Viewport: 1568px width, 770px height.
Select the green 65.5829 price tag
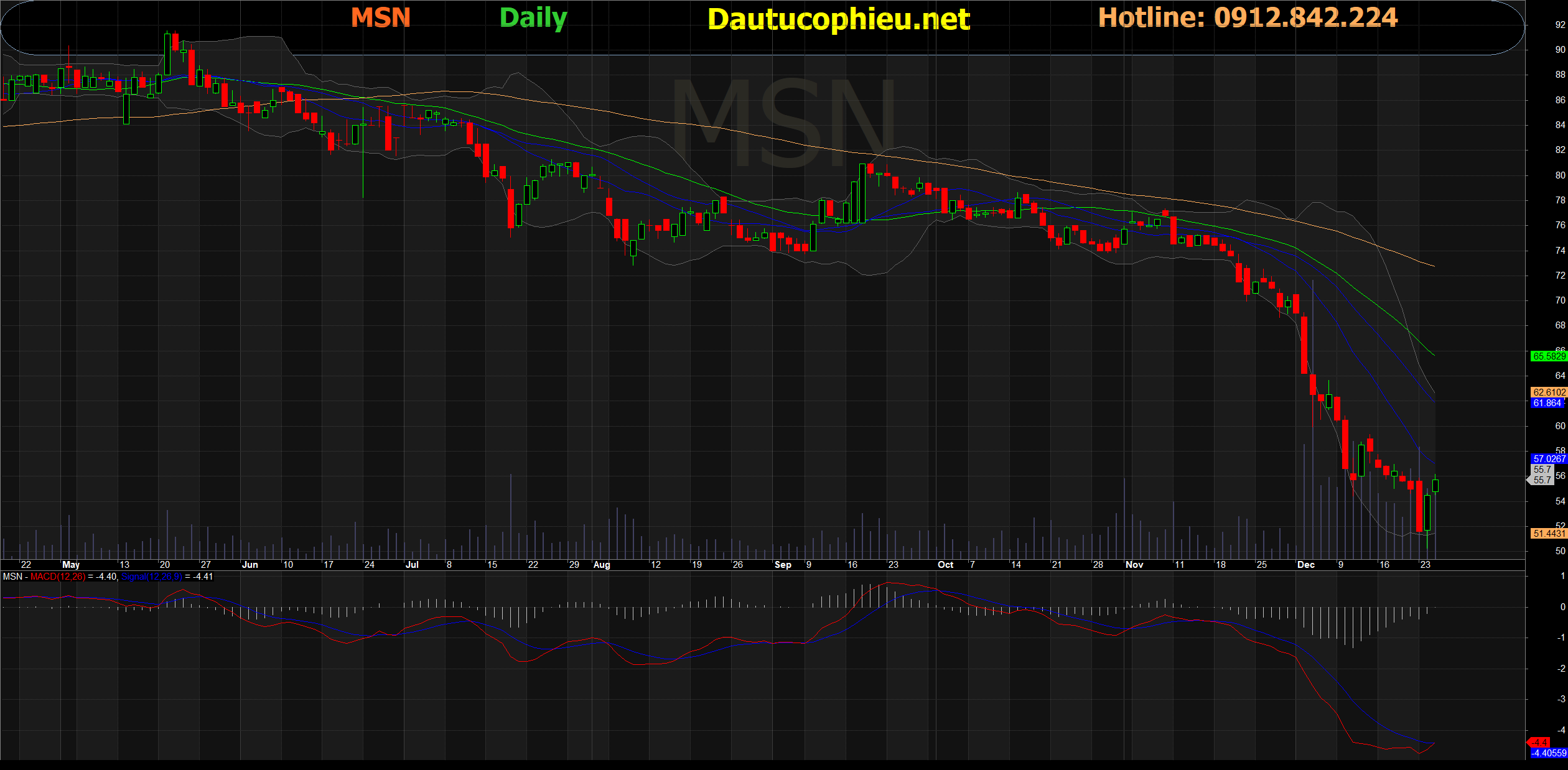(x=1548, y=356)
